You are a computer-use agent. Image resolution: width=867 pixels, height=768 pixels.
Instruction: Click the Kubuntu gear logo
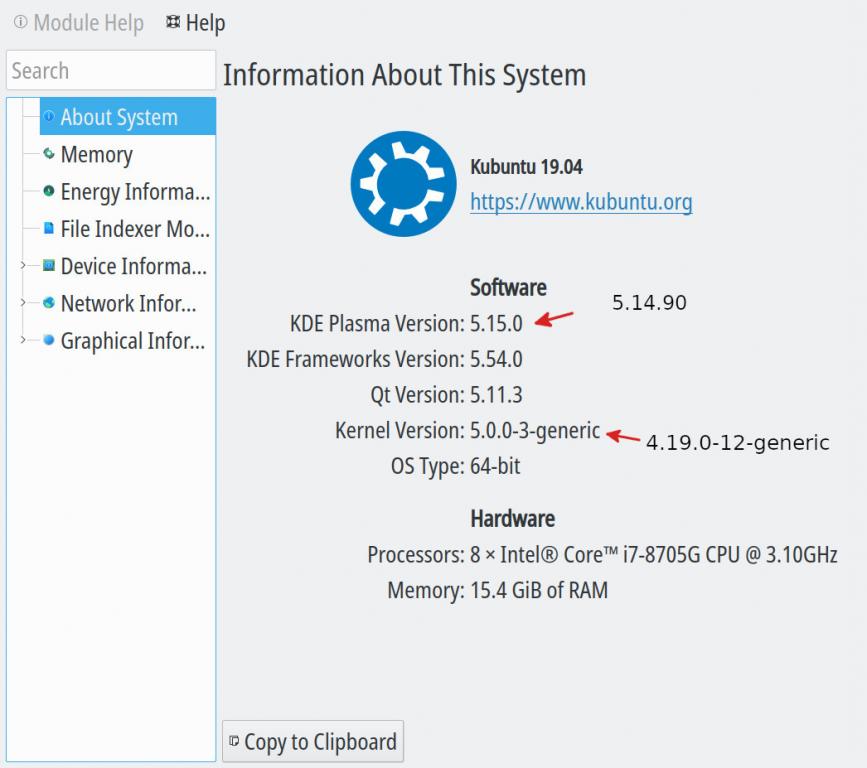(x=403, y=184)
